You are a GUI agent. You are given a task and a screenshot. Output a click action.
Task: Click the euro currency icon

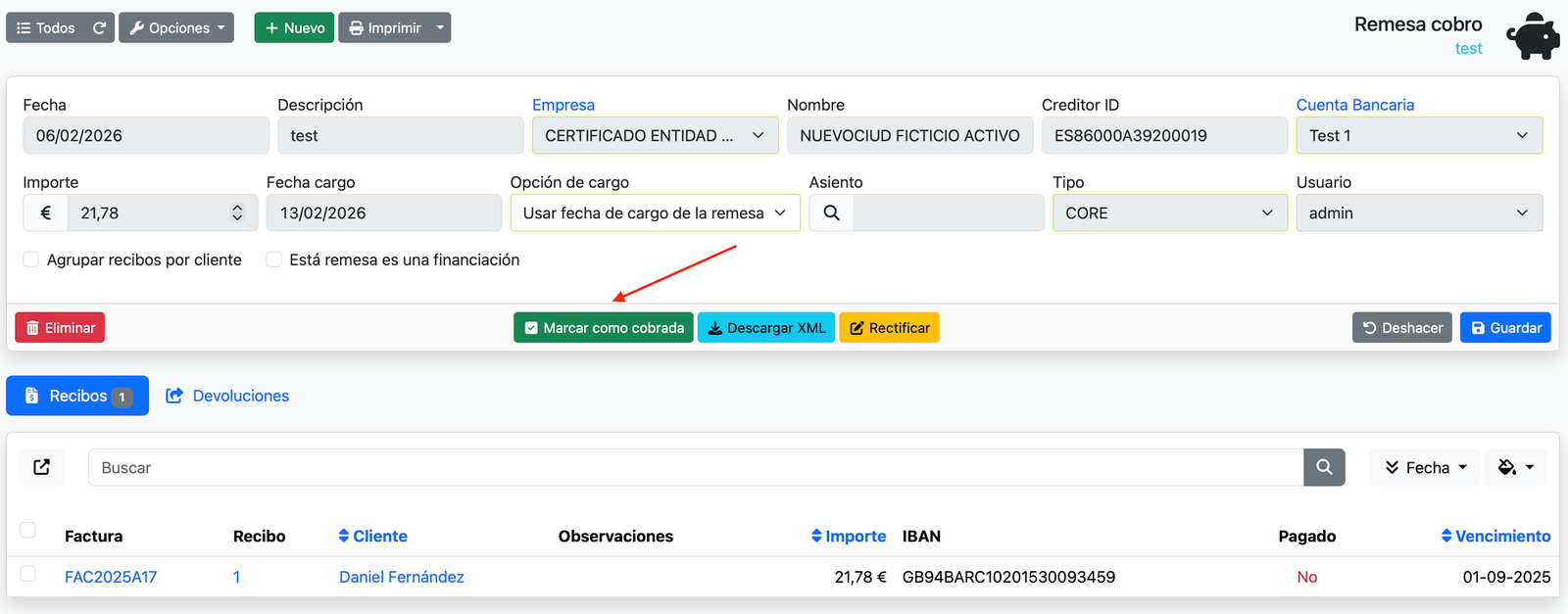coord(45,213)
